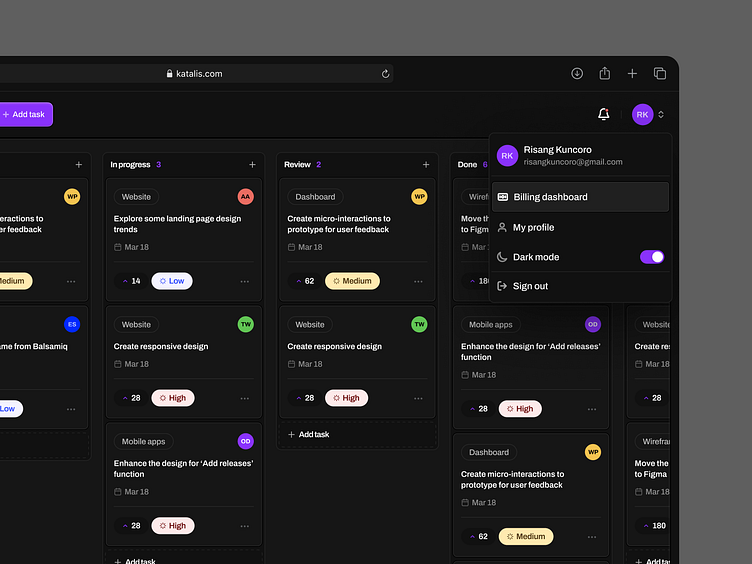The width and height of the screenshot is (752, 564).
Task: Click the Website tag on landing page trends card
Action: [x=136, y=197]
